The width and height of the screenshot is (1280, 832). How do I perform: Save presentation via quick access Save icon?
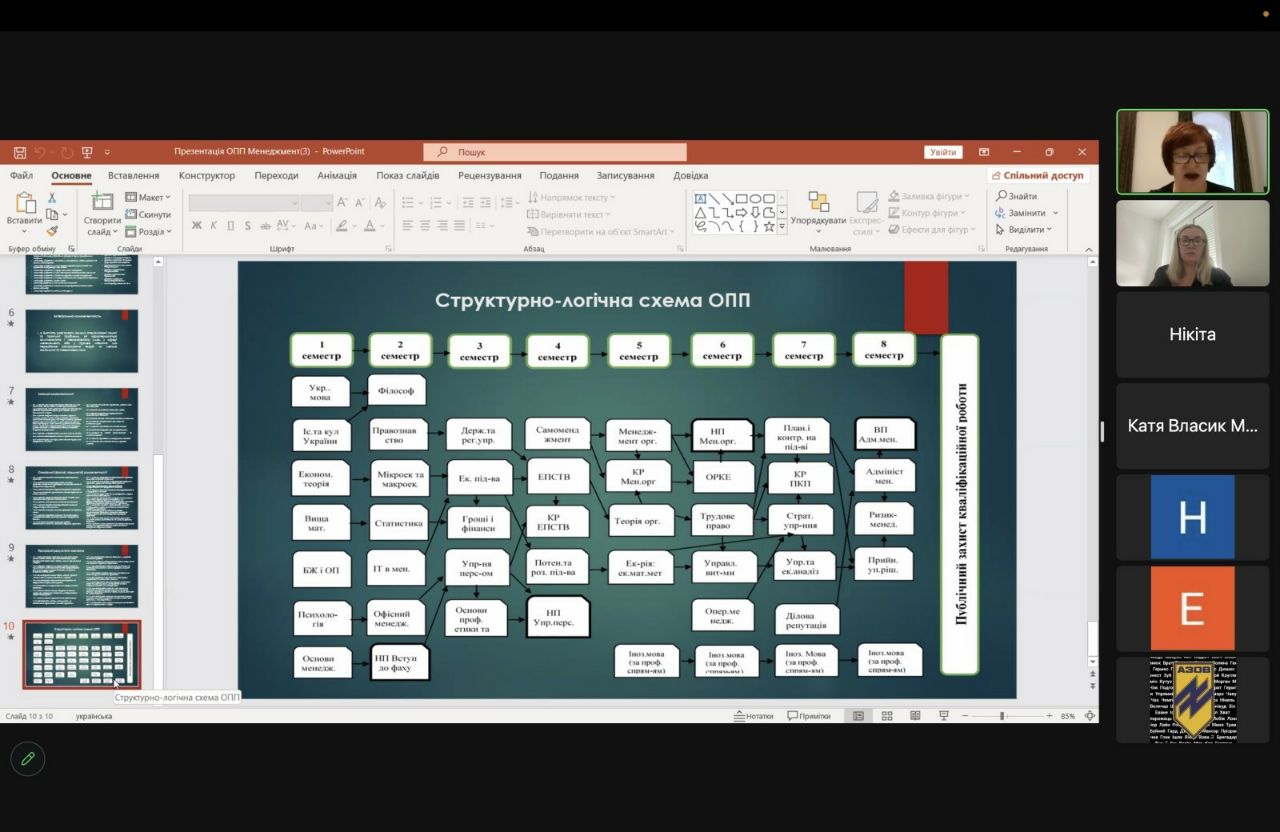click(20, 152)
